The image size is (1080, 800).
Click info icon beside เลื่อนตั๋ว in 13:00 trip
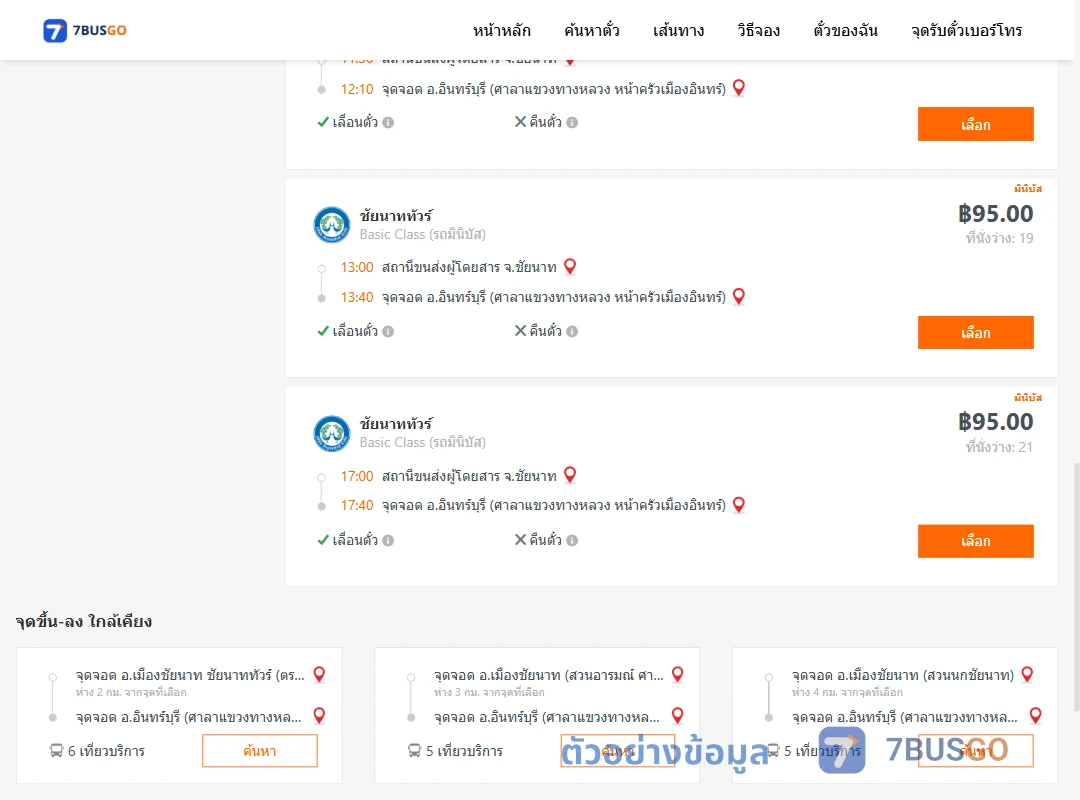tap(388, 331)
